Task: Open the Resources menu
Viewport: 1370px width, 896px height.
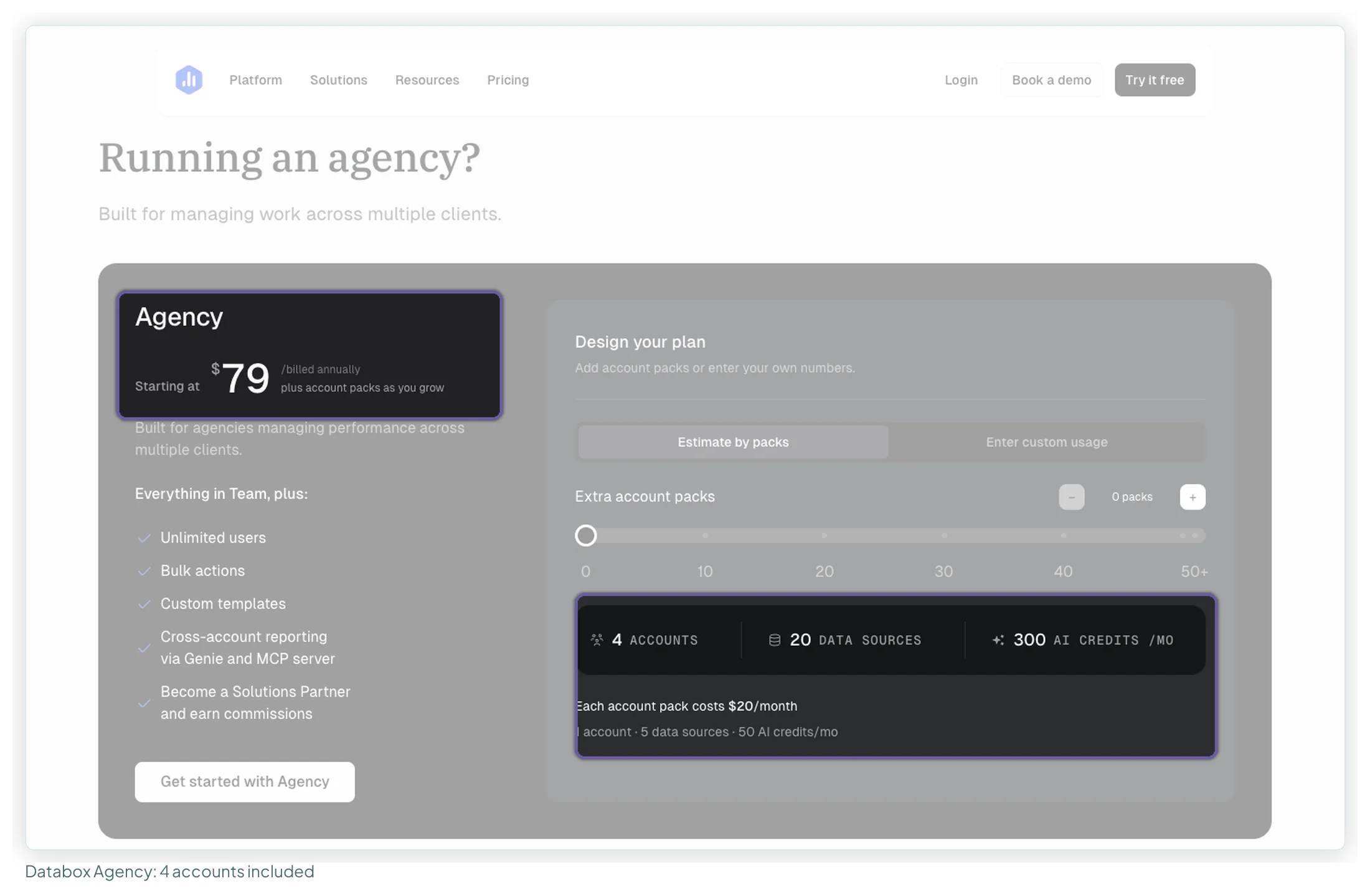Action: click(427, 80)
